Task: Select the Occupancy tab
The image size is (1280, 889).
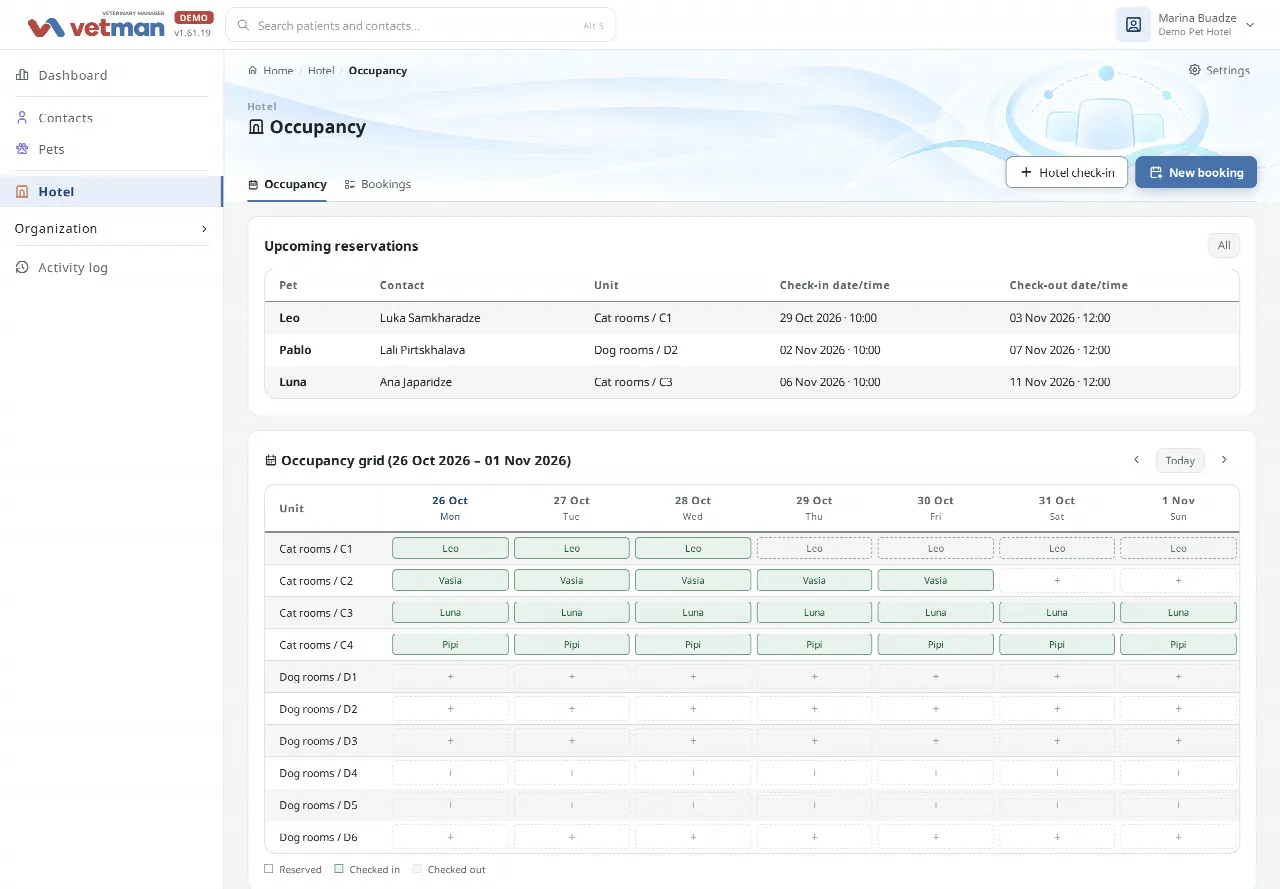Action: point(287,184)
